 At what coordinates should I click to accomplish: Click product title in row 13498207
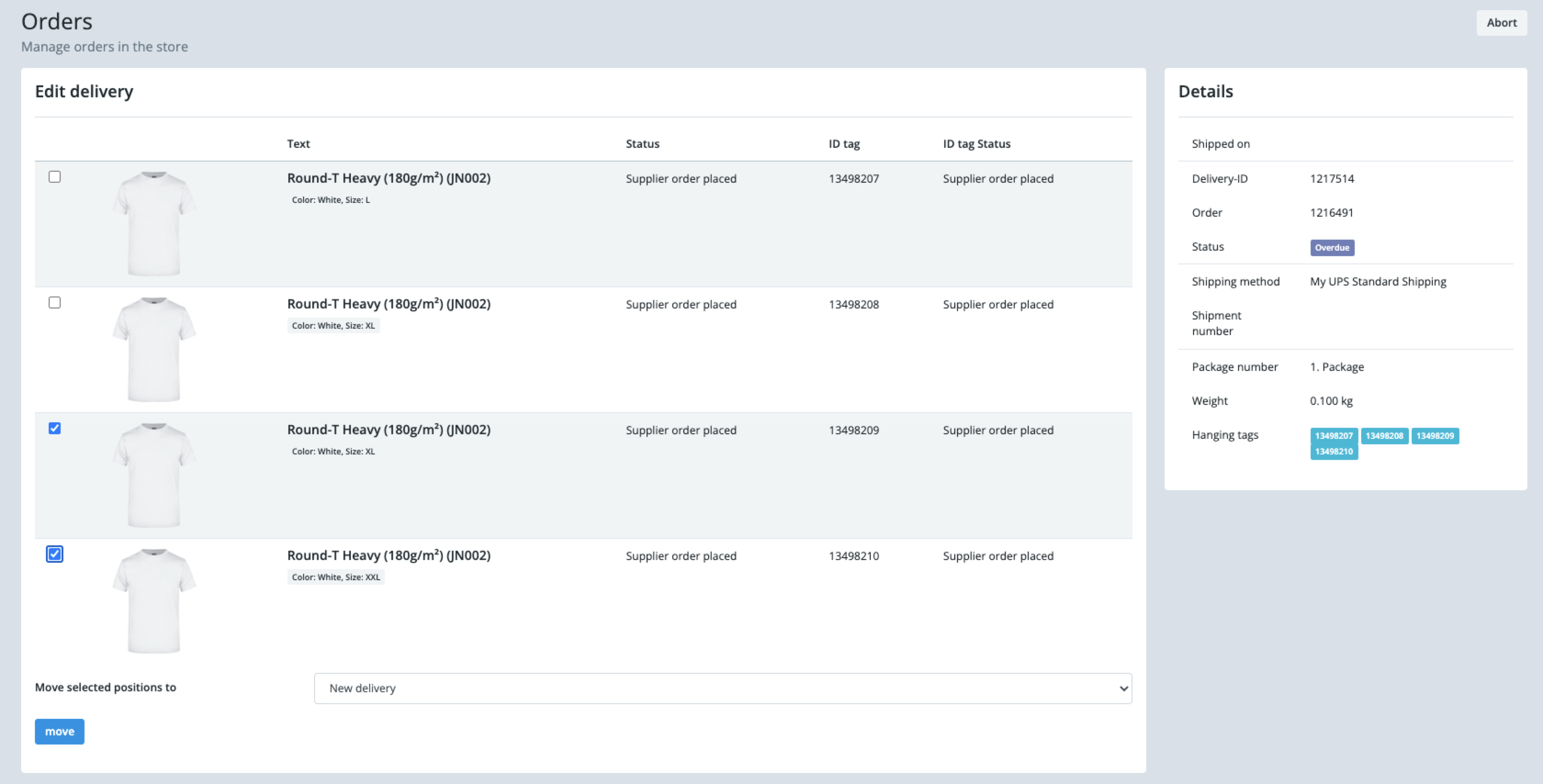(389, 178)
